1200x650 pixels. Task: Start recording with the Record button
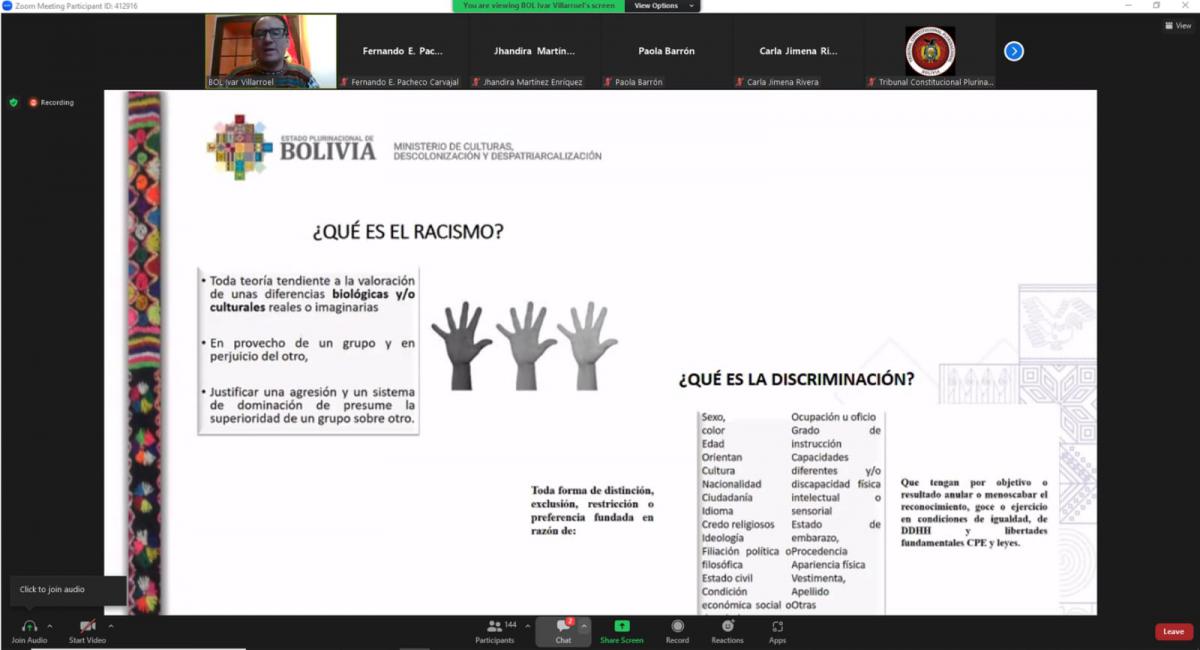[677, 626]
